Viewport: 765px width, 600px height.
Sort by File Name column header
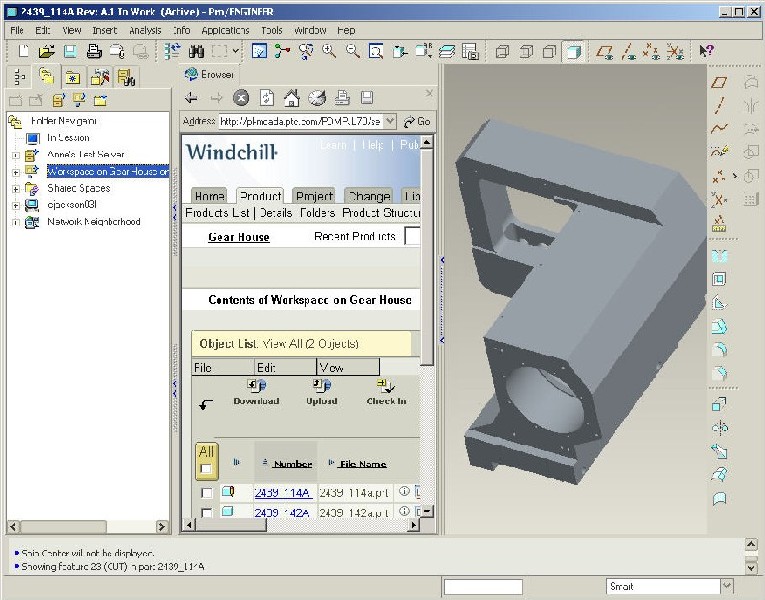(x=363, y=464)
